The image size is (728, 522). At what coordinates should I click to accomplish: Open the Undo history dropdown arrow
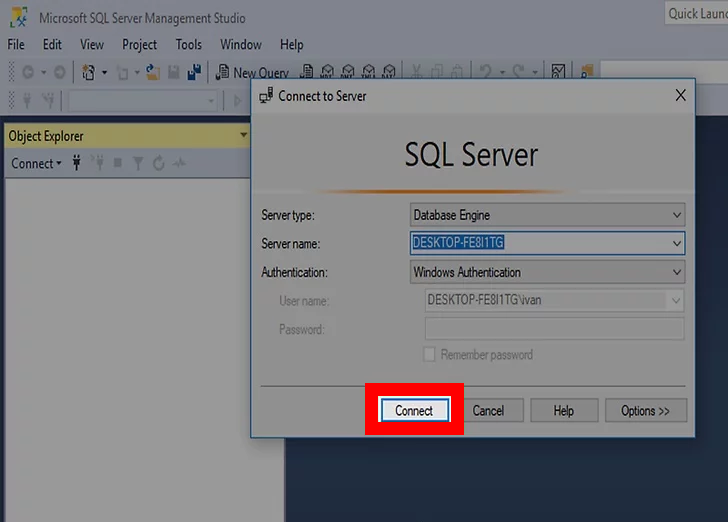tap(502, 72)
